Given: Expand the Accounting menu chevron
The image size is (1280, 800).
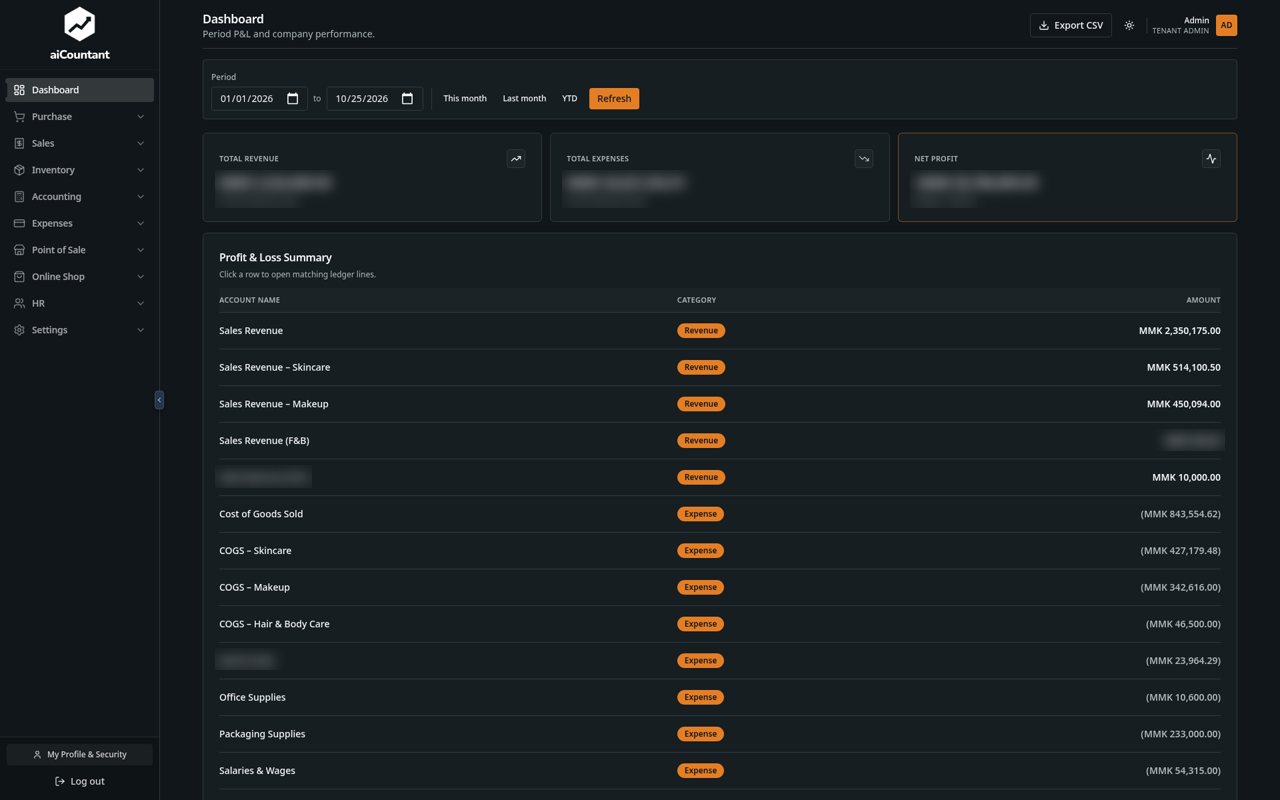Looking at the screenshot, I should [x=140, y=197].
